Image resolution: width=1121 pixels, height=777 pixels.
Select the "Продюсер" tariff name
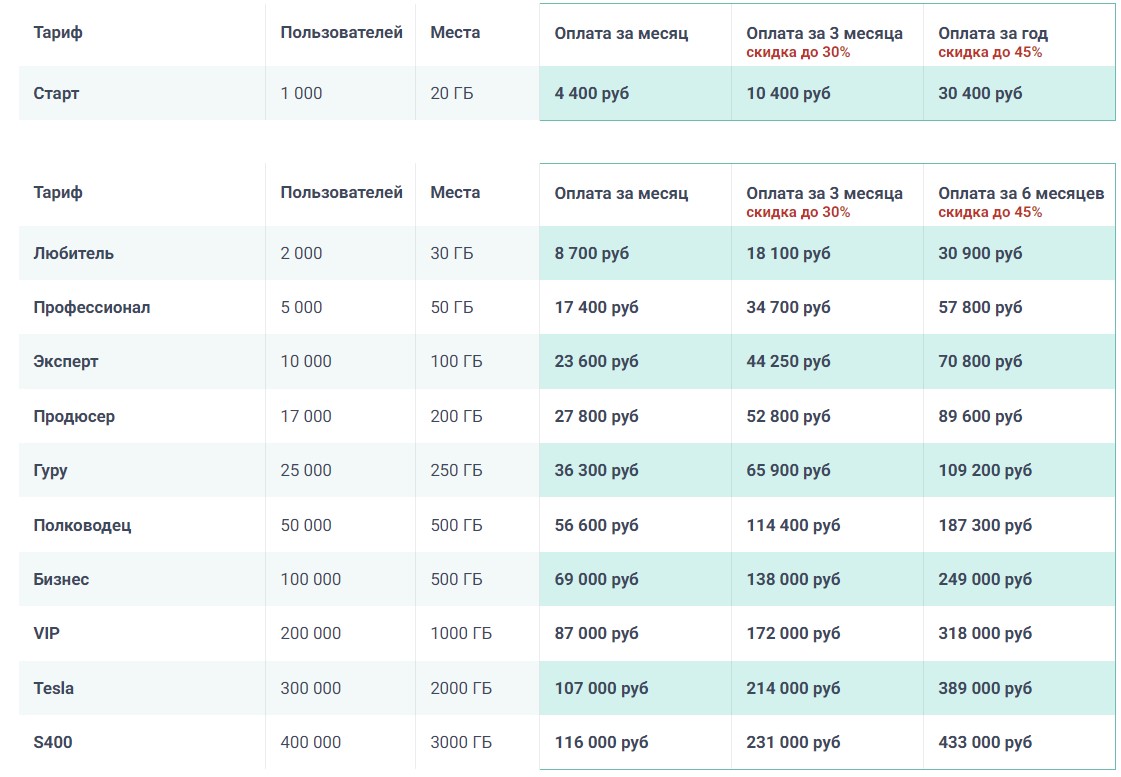(x=73, y=416)
